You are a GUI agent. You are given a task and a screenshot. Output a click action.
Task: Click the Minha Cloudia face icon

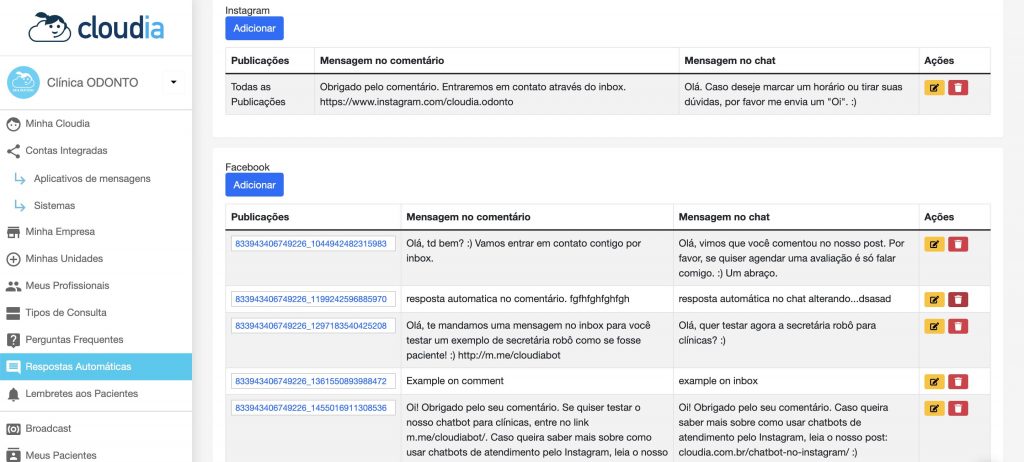tap(13, 124)
